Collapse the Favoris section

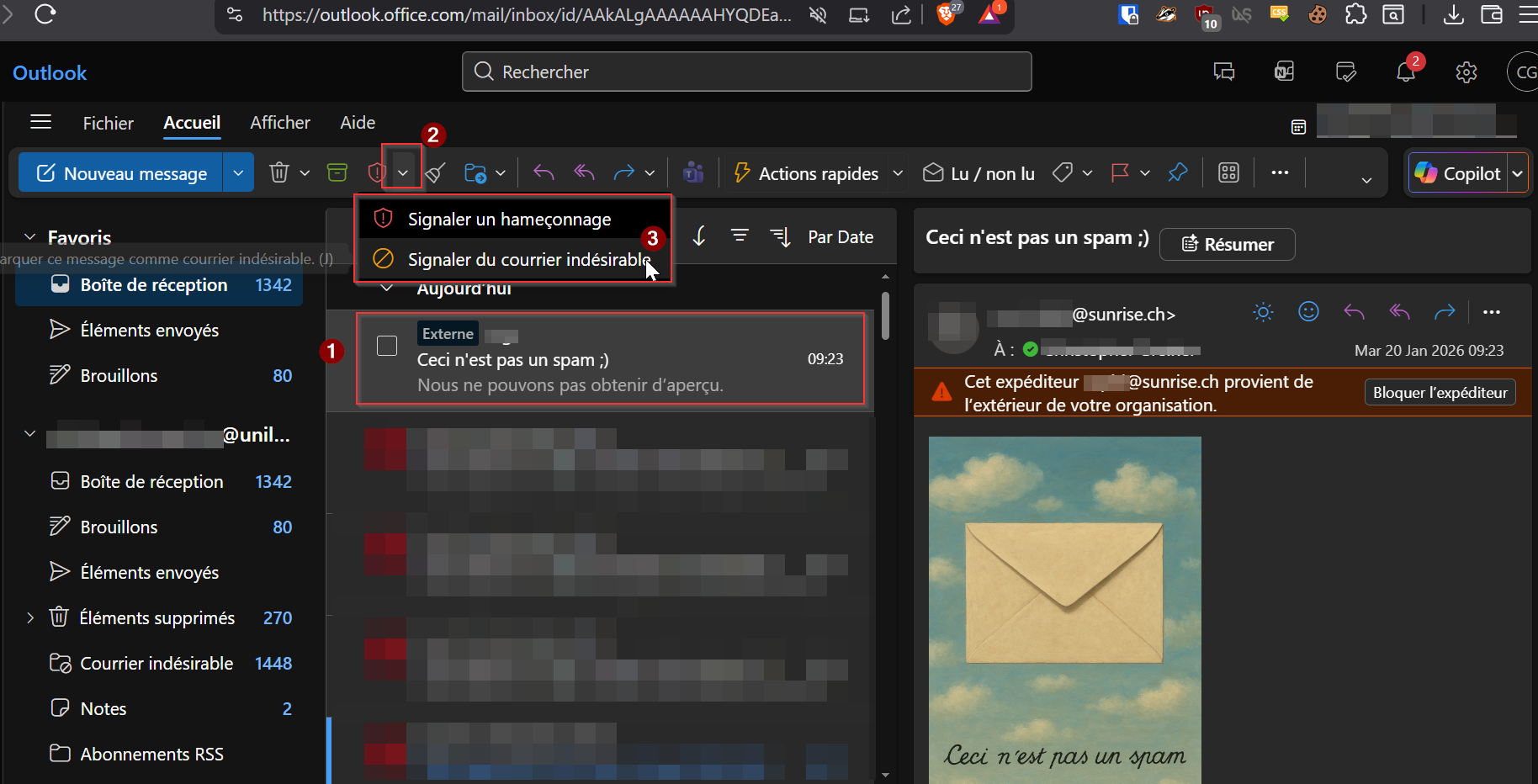[x=30, y=237]
